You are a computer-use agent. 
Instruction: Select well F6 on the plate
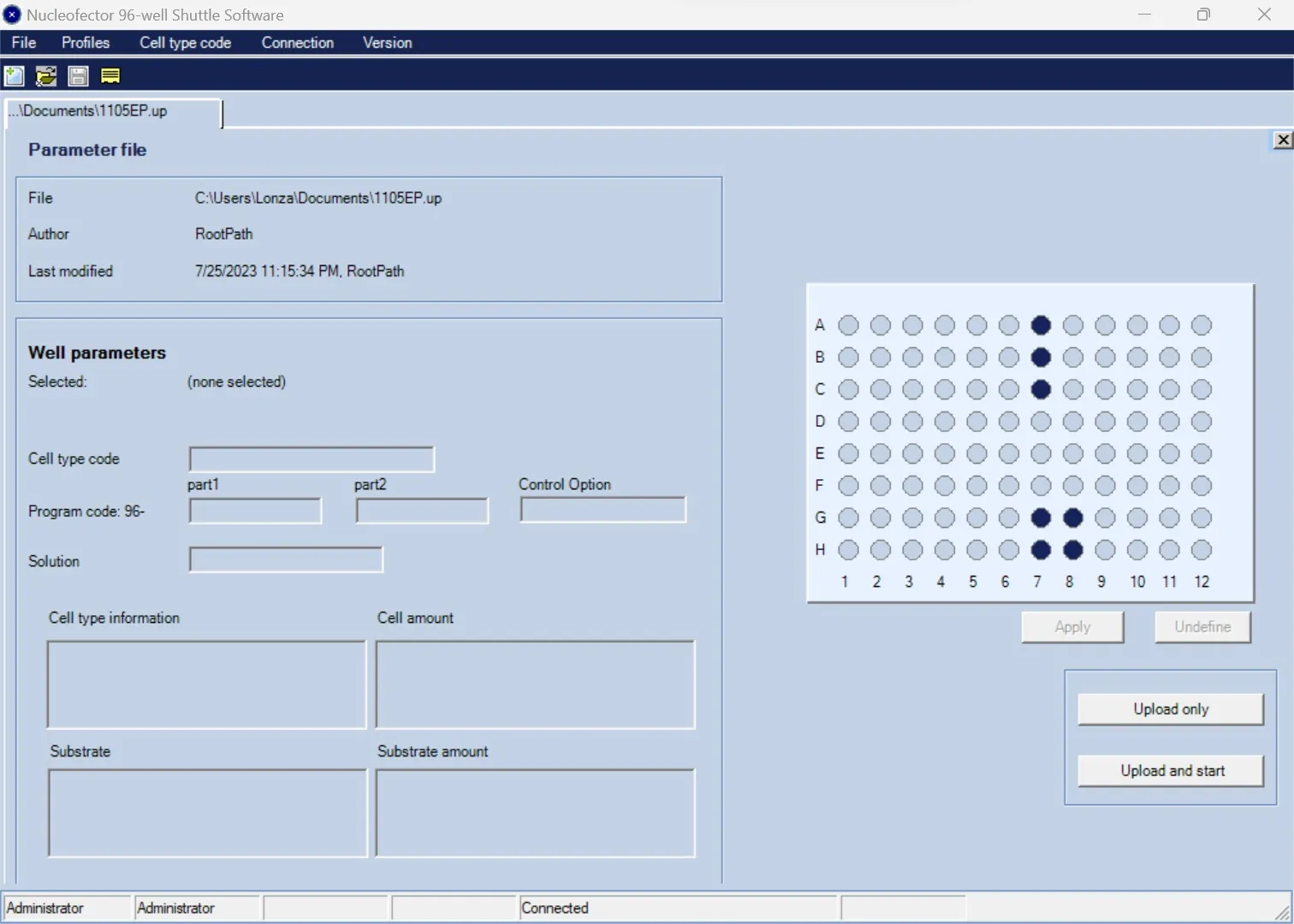pyautogui.click(x=1009, y=486)
